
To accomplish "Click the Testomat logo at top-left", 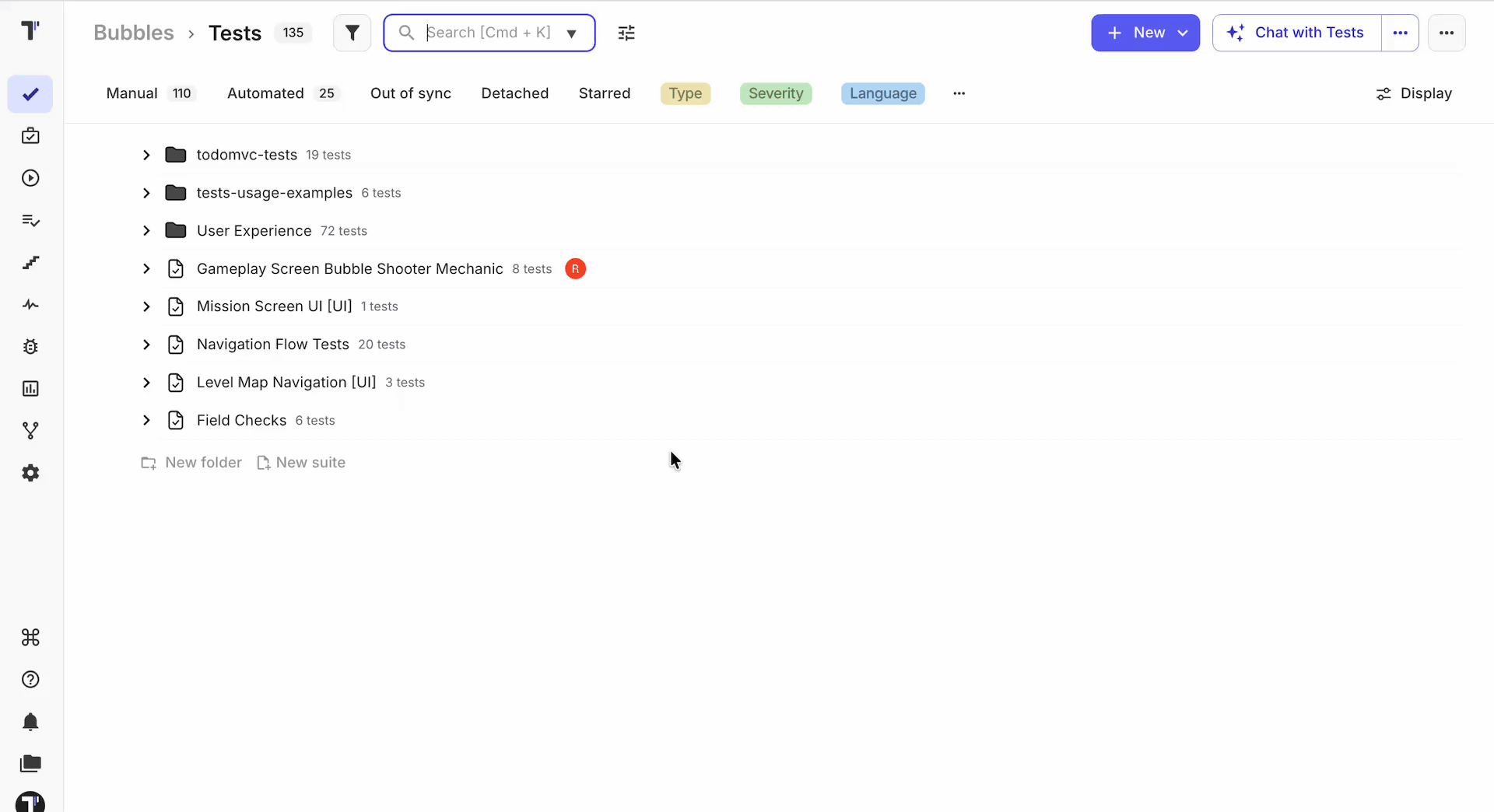I will click(x=30, y=31).
